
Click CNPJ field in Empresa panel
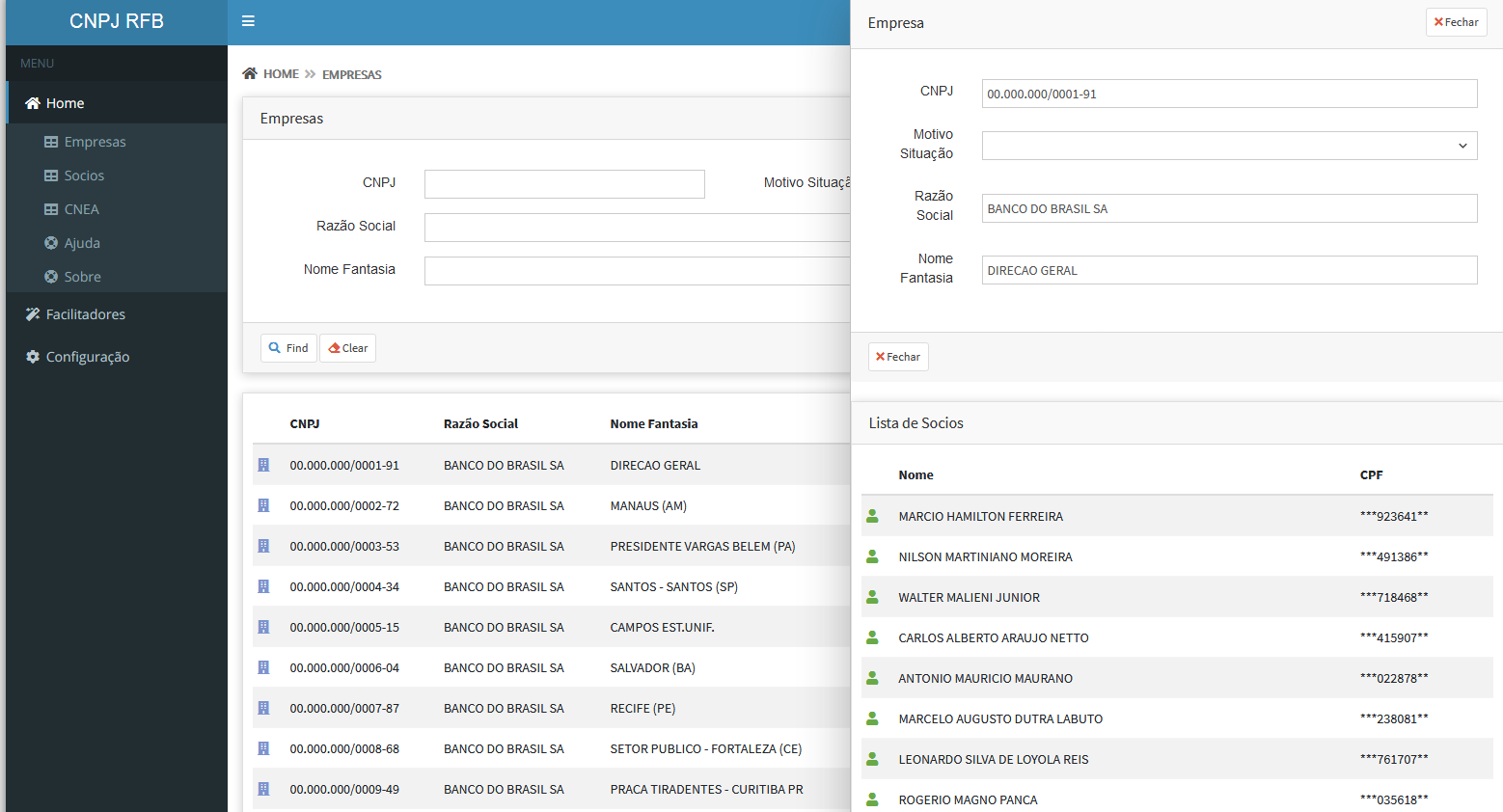pos(1229,94)
